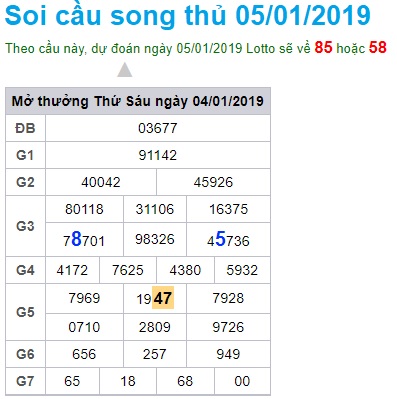Select the G2 number 40042
This screenshot has height=399, width=397.
click(101, 182)
